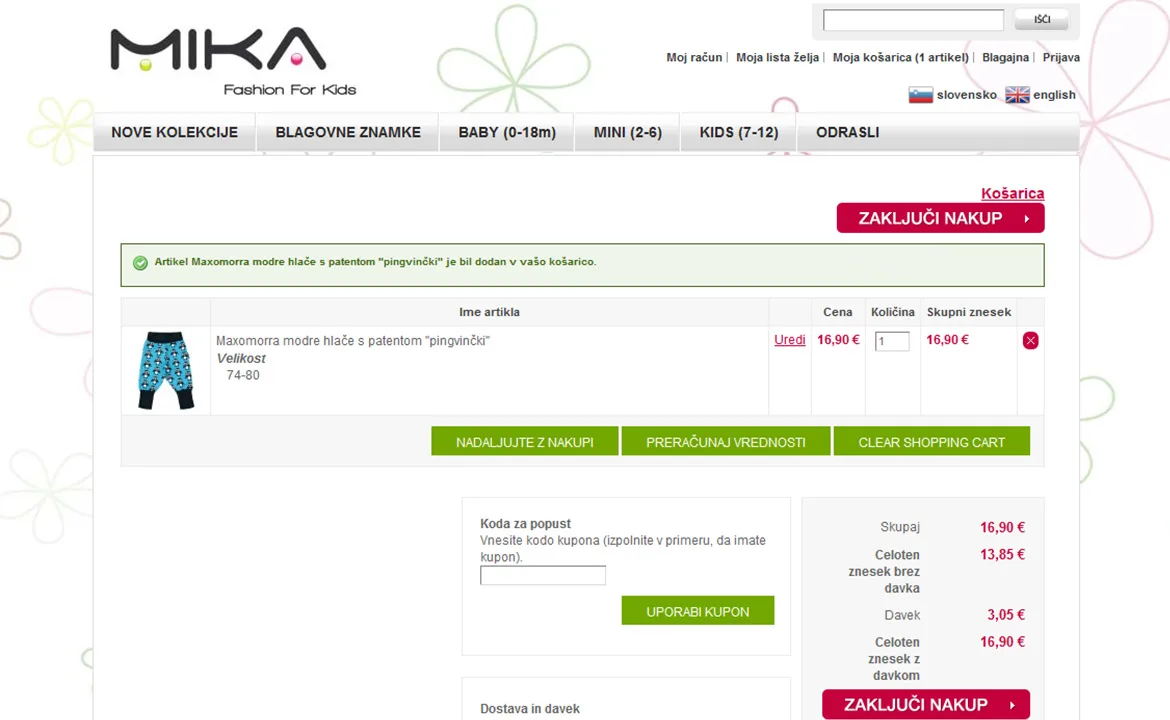This screenshot has width=1170, height=720.
Task: Click the amount 13,85 € without tax
Action: [1002, 554]
